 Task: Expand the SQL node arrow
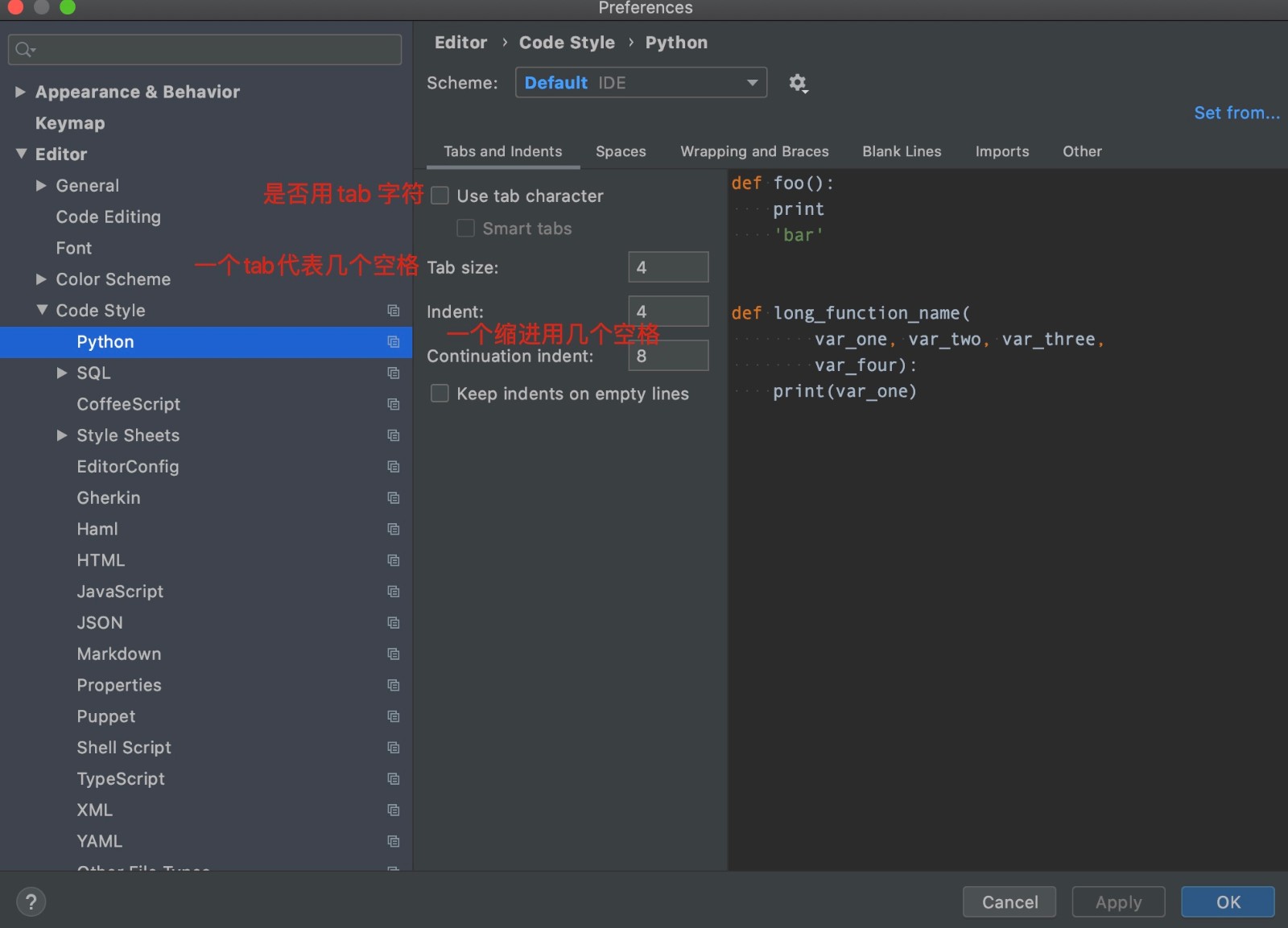point(62,373)
